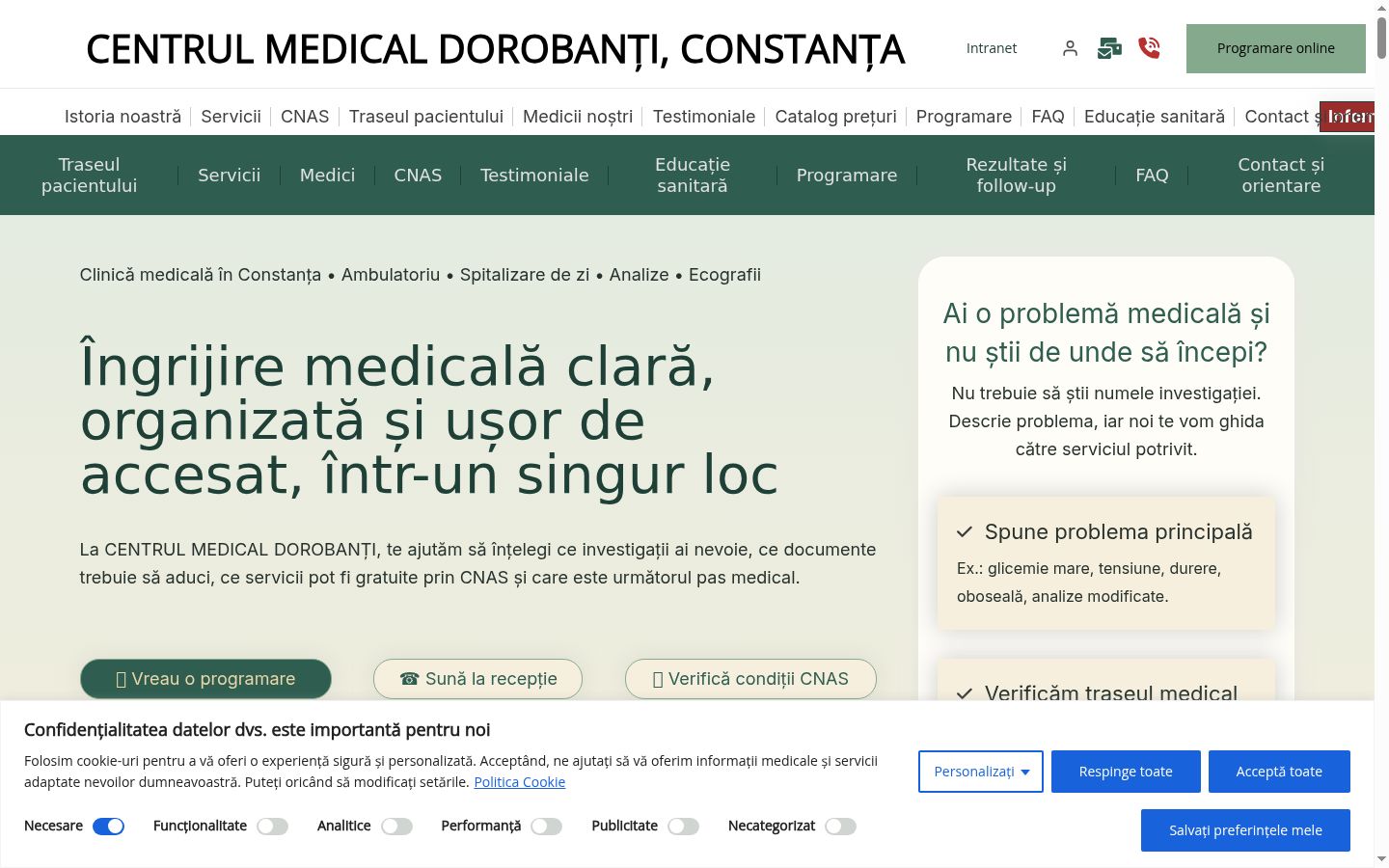1389x868 pixels.
Task: Expand the Personalizați dropdown button
Action: pyautogui.click(x=981, y=772)
